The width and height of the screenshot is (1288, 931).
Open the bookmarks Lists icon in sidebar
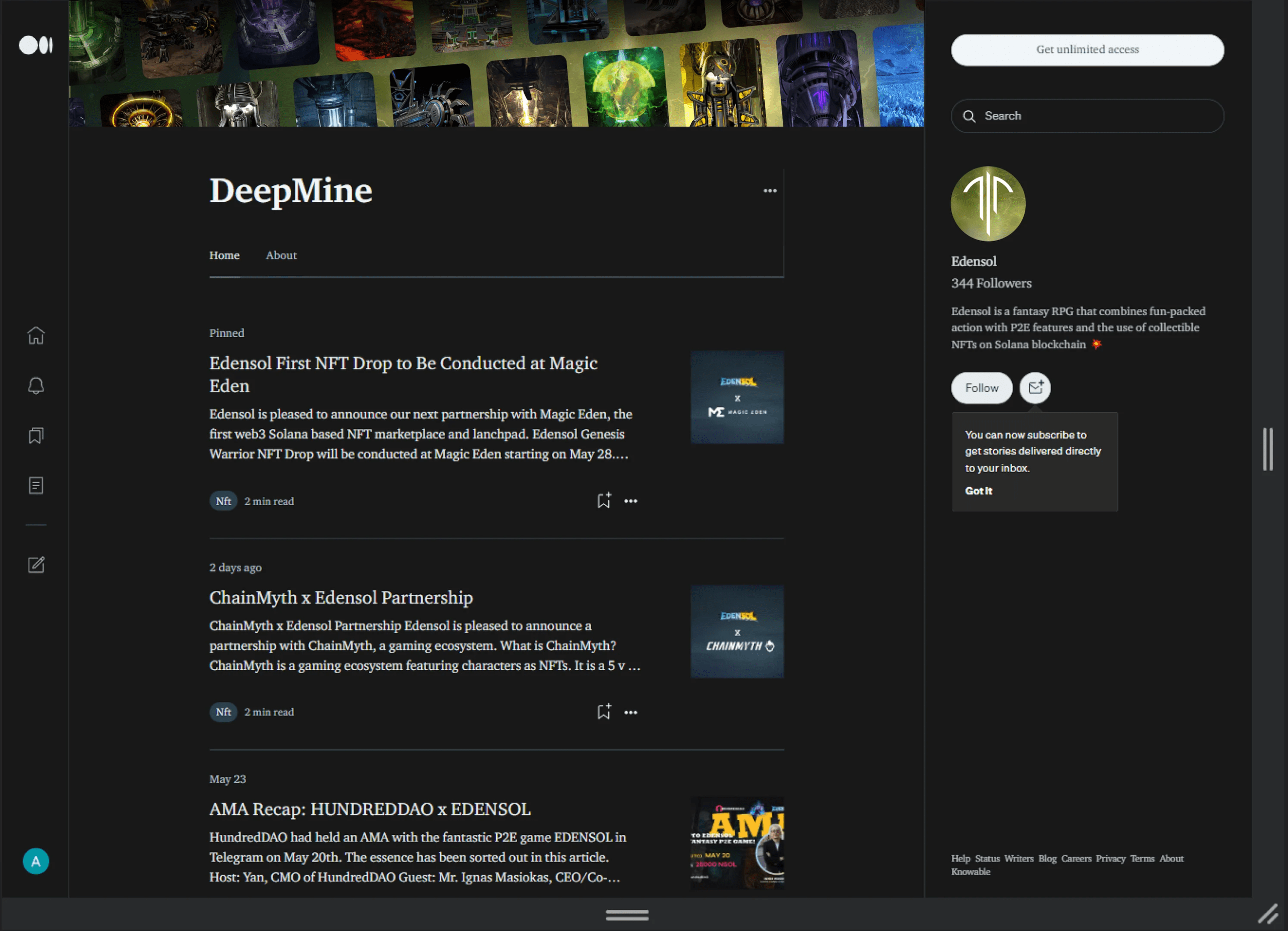click(36, 436)
